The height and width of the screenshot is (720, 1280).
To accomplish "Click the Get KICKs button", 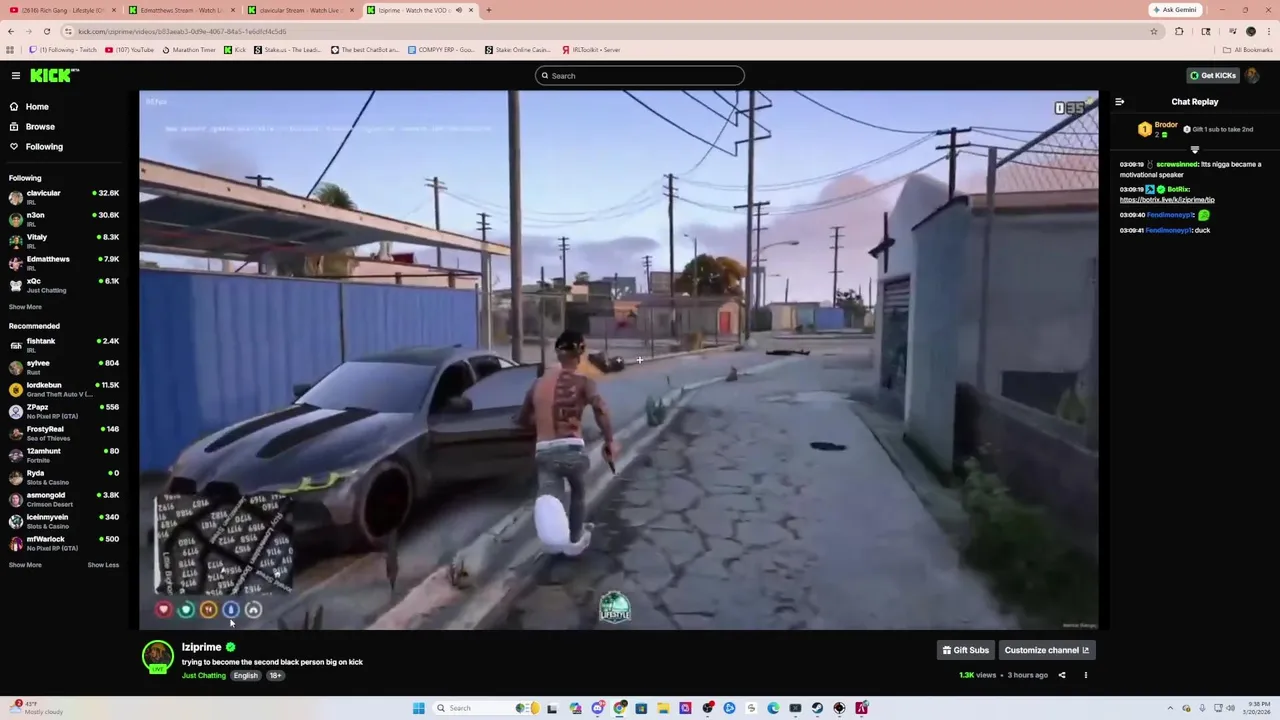I will pyautogui.click(x=1213, y=75).
